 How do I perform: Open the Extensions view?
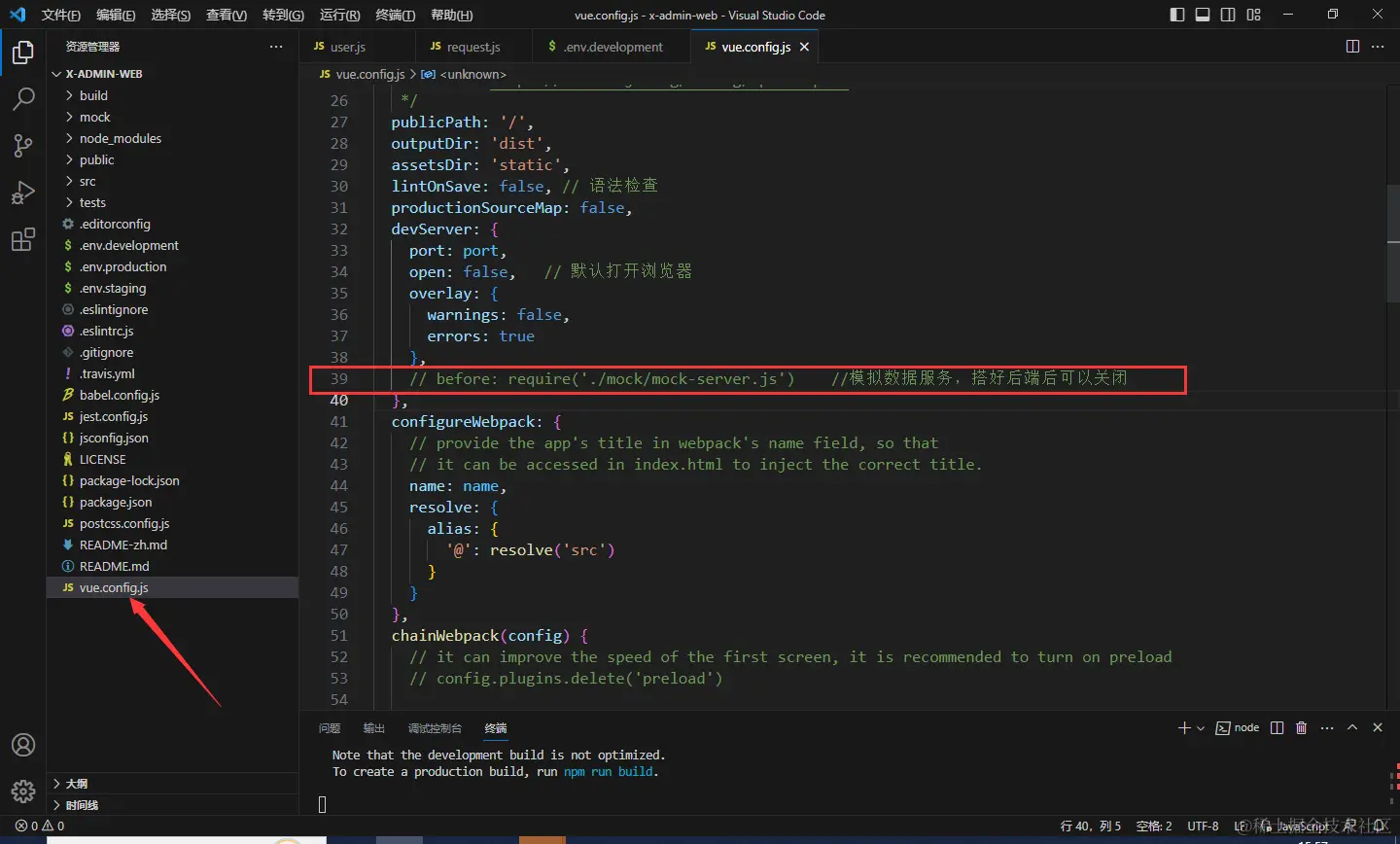tap(23, 239)
